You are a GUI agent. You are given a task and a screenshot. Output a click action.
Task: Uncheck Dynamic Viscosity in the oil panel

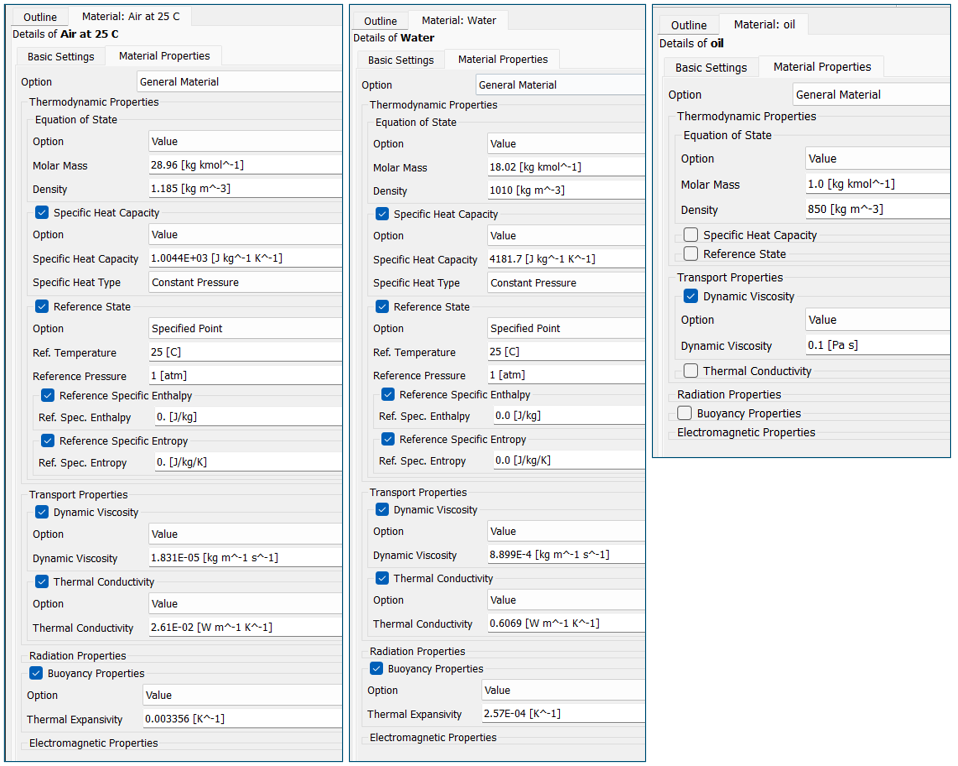tap(691, 296)
